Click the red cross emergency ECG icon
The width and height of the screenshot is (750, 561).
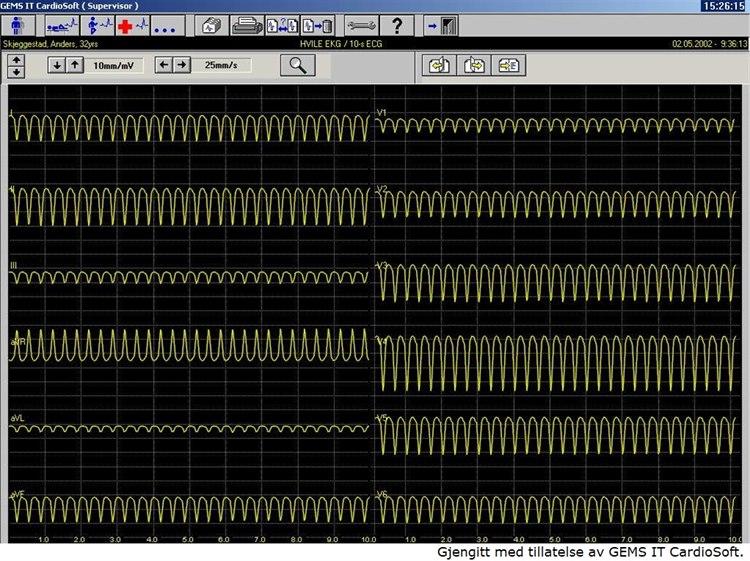coord(133,25)
